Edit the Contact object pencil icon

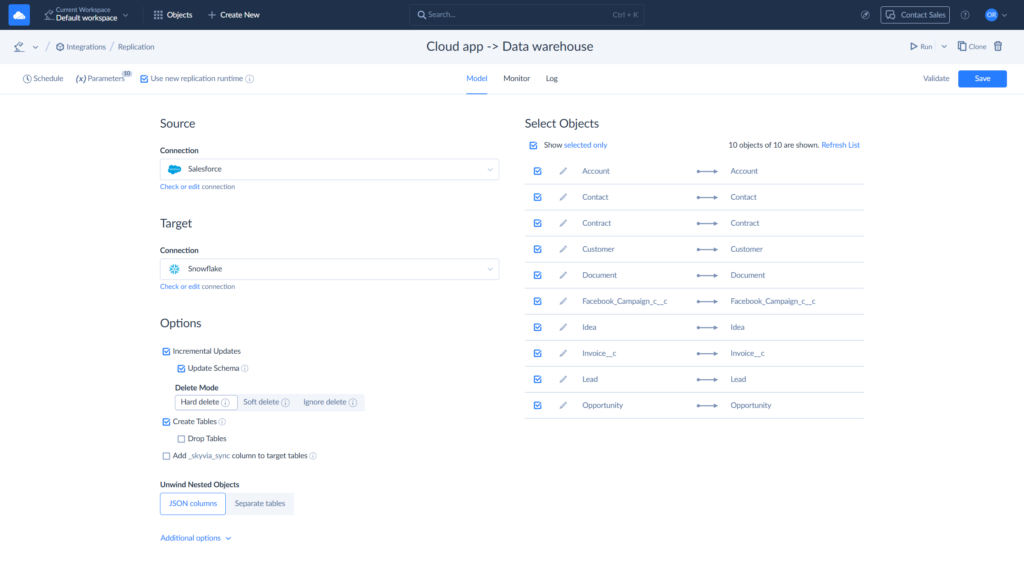point(563,197)
